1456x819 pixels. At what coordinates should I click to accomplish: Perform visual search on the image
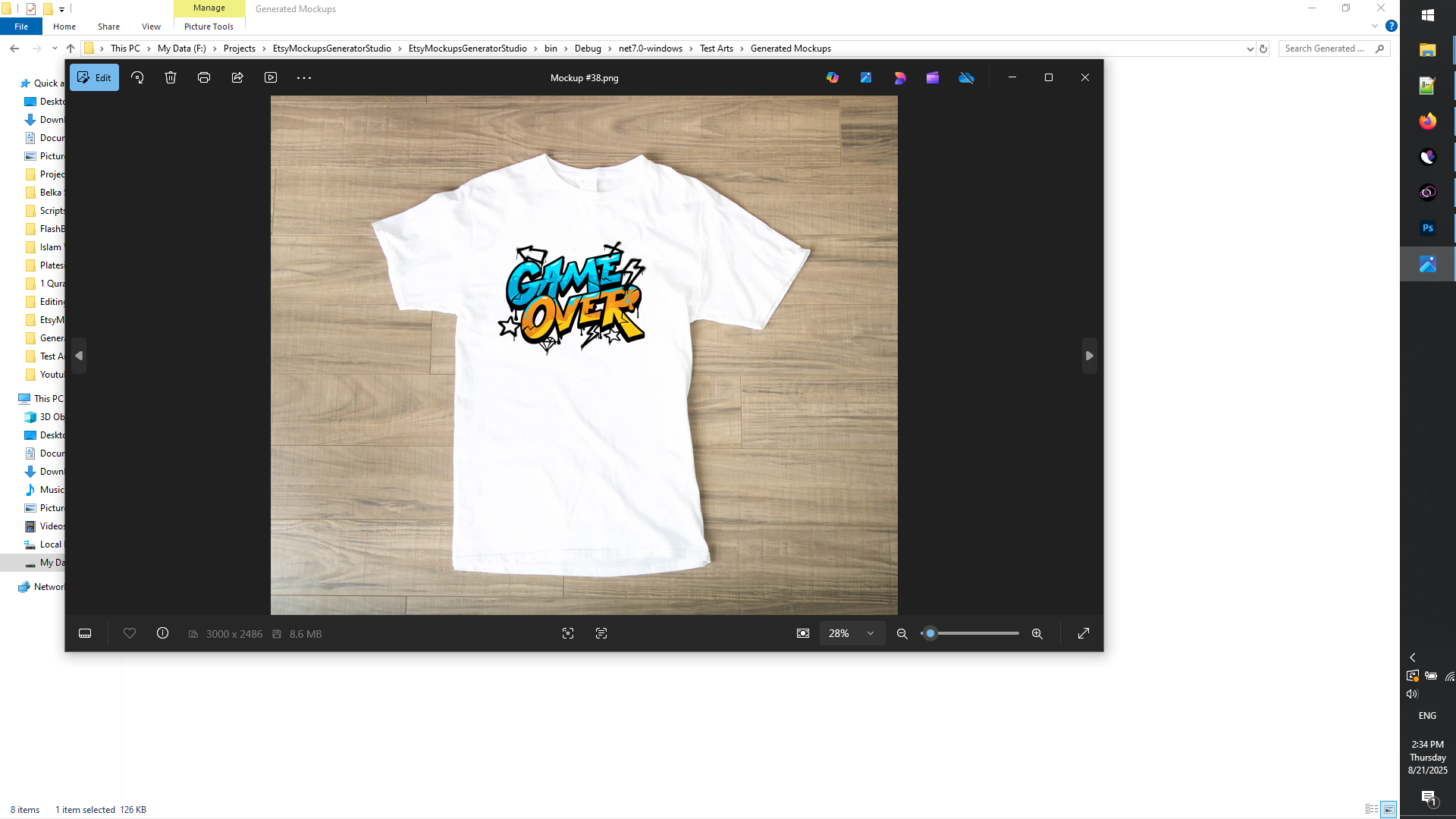(568, 633)
